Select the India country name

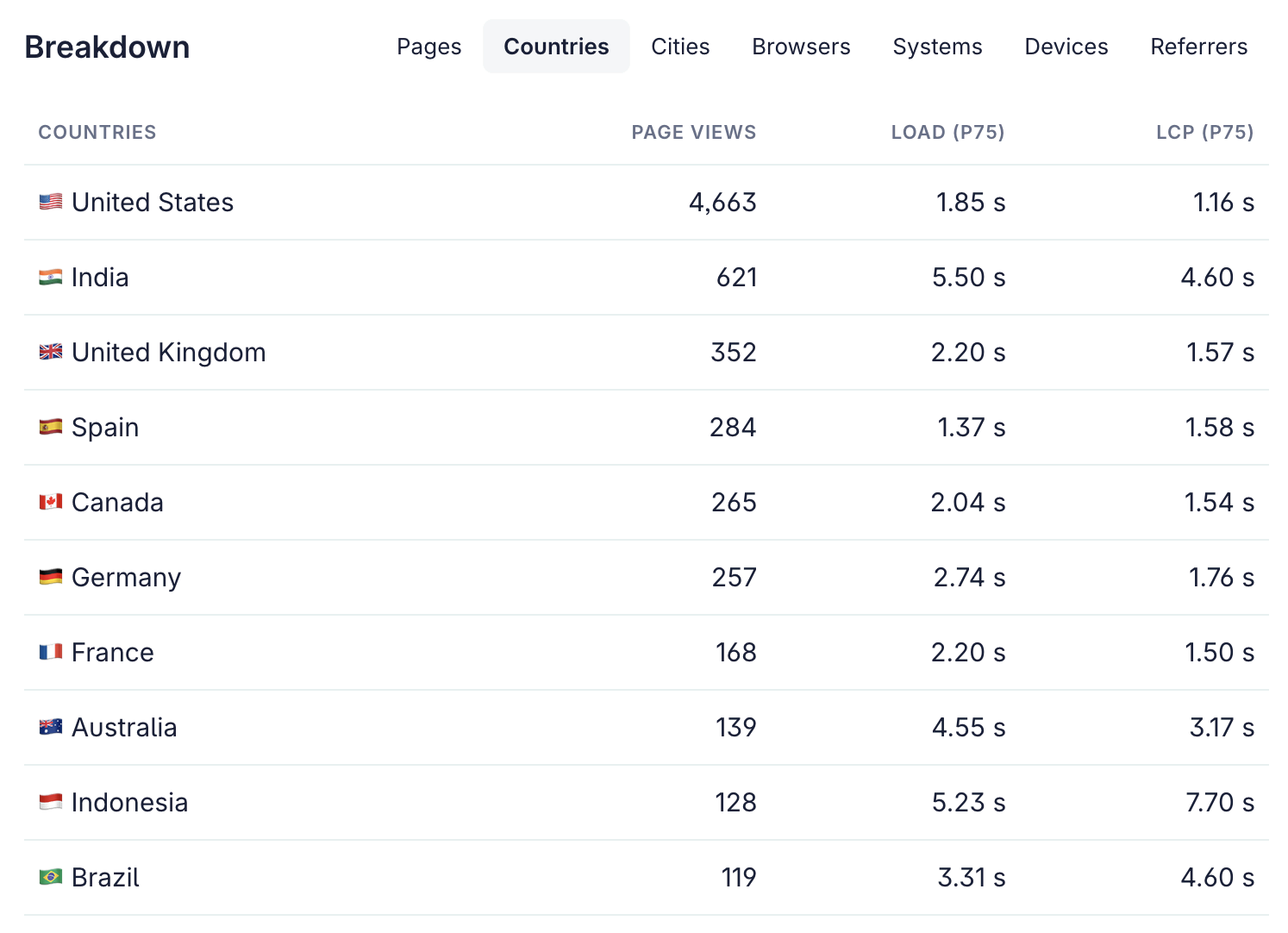coord(100,277)
